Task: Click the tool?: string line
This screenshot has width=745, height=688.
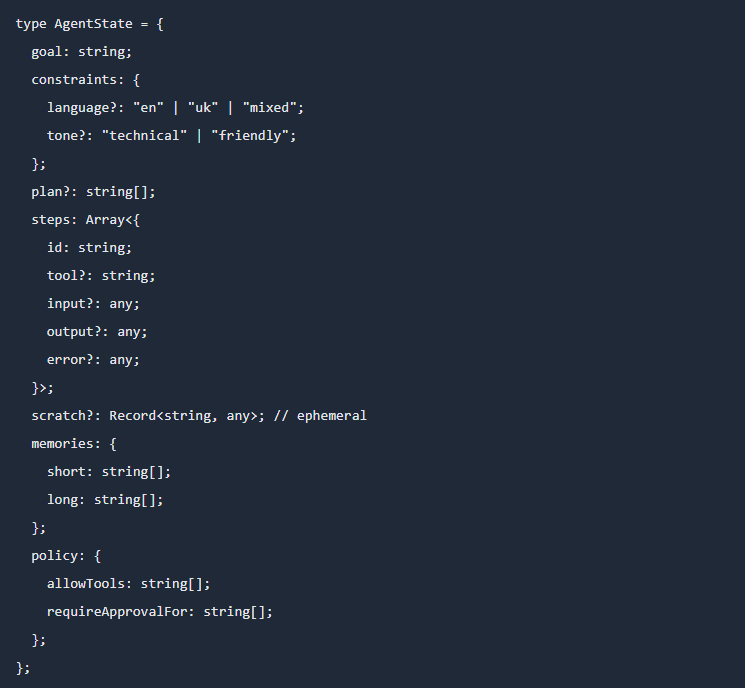Action: click(x=101, y=275)
